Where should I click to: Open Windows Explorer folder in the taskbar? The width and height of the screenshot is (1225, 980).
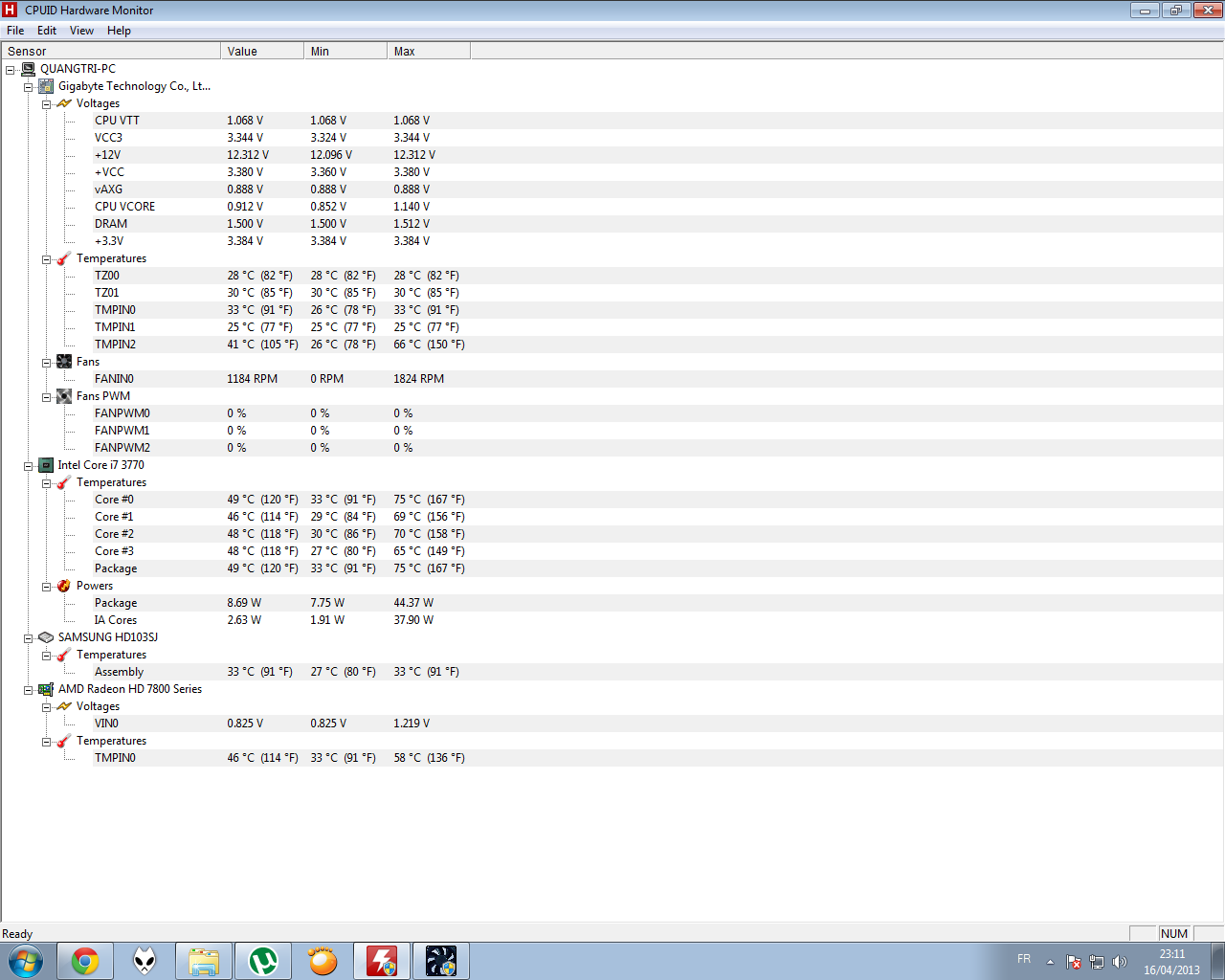tap(204, 961)
